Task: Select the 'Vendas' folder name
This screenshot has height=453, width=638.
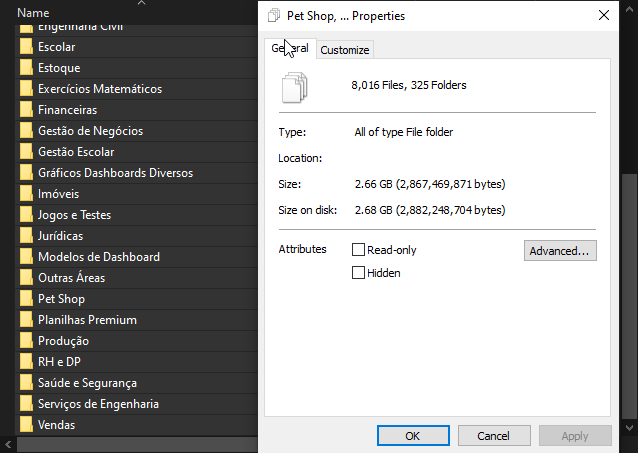Action: pyautogui.click(x=57, y=425)
